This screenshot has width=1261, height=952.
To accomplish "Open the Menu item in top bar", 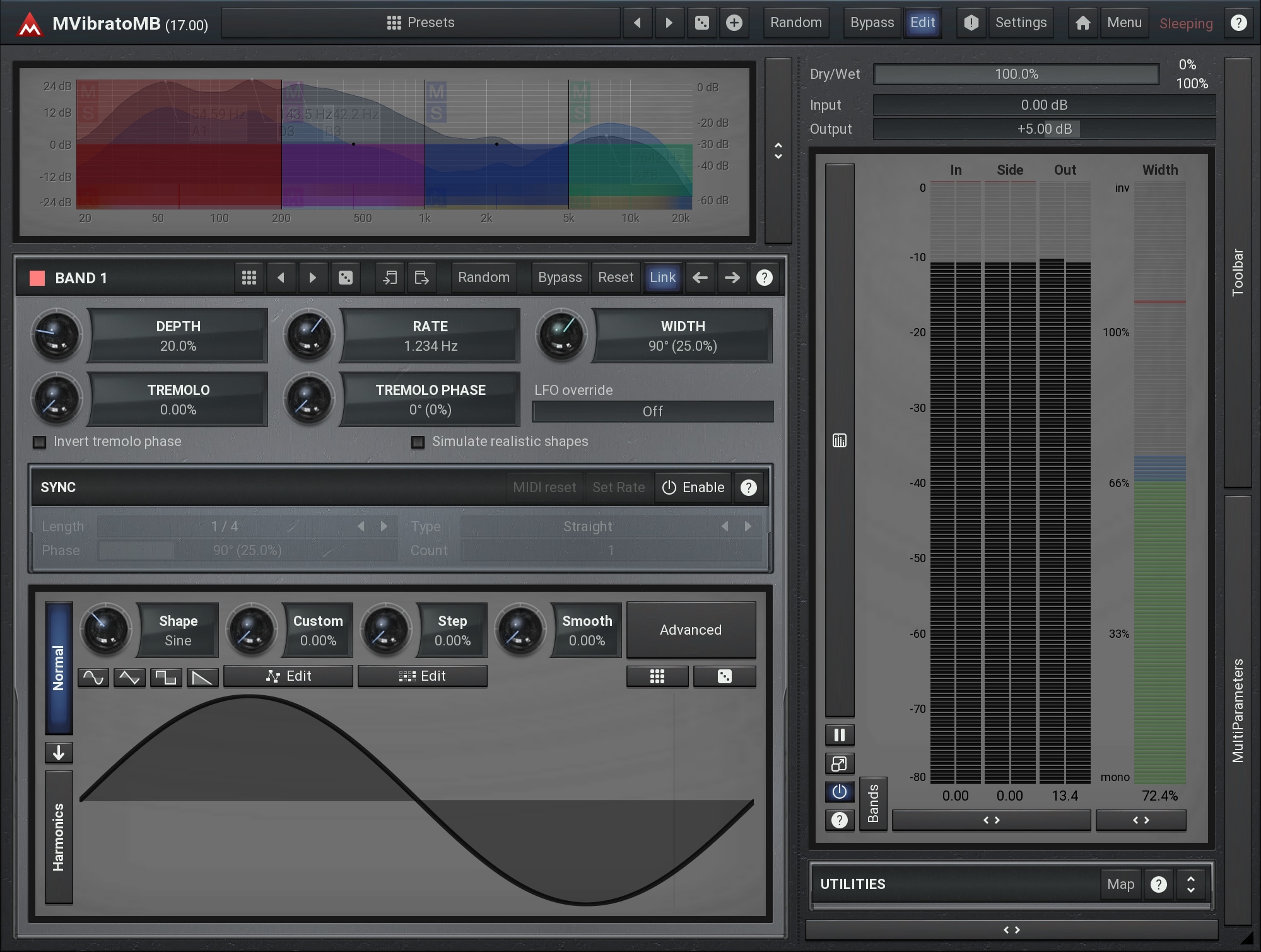I will [x=1123, y=23].
